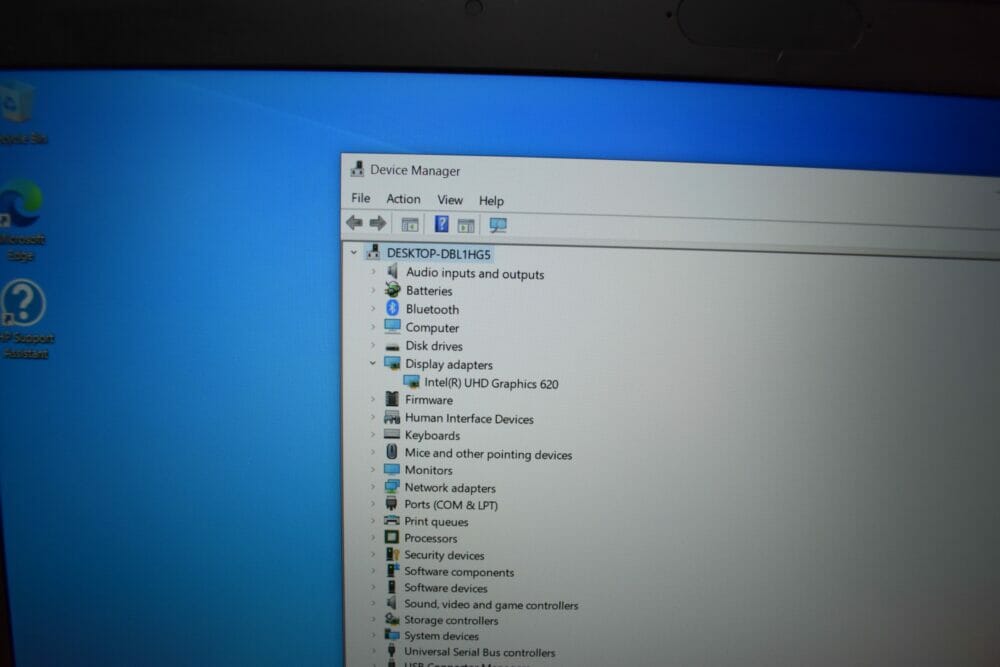Viewport: 1000px width, 667px height.
Task: Click the Firmware chip icon
Action: point(392,399)
